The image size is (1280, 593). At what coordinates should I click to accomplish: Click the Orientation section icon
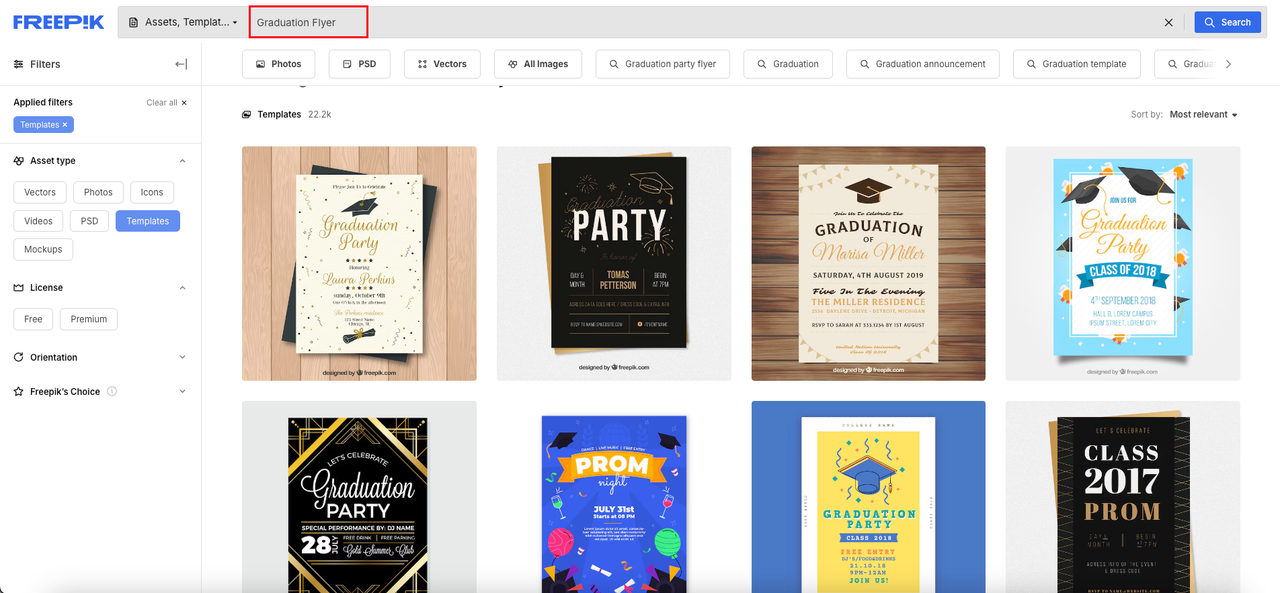(19, 357)
